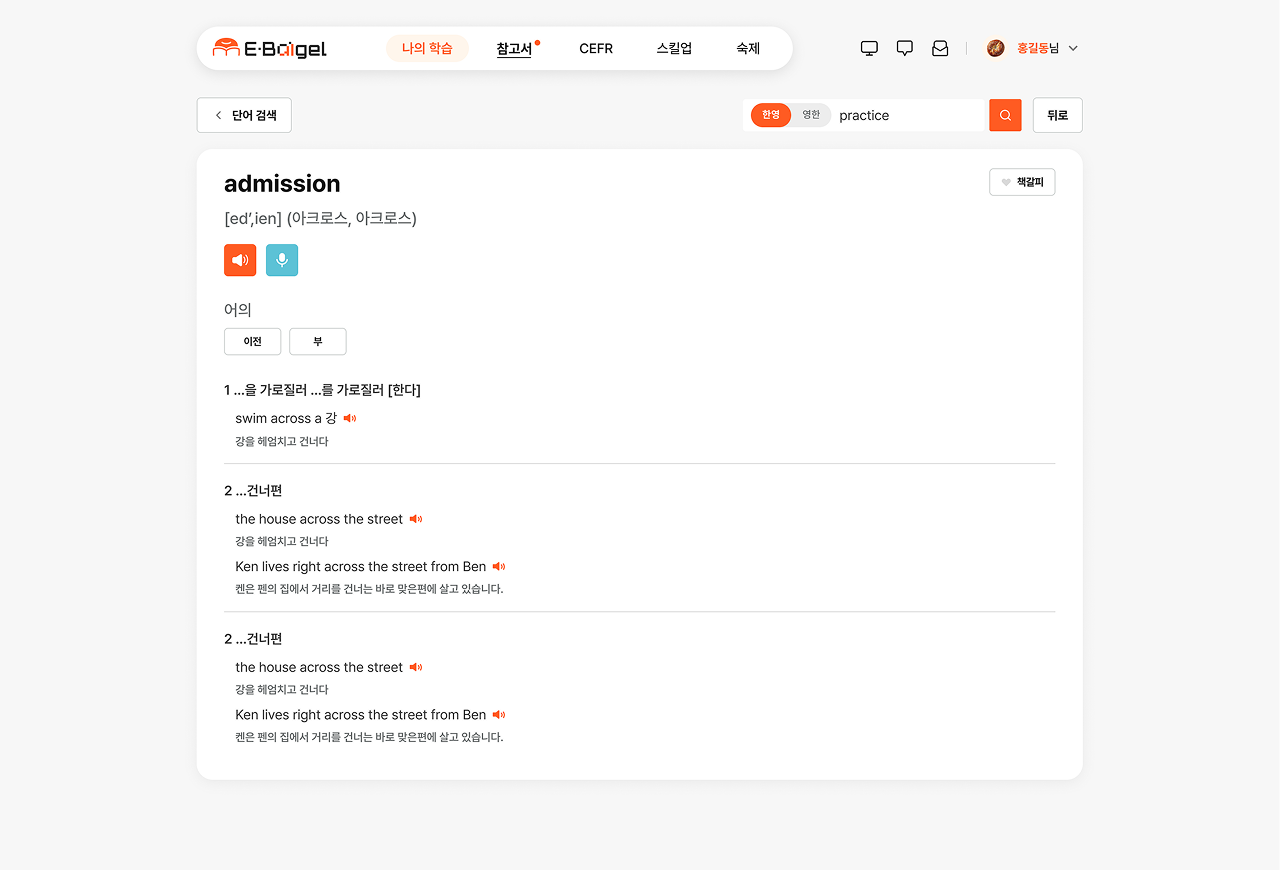Open the mail inbox icon
The image size is (1280, 870).
point(940,48)
